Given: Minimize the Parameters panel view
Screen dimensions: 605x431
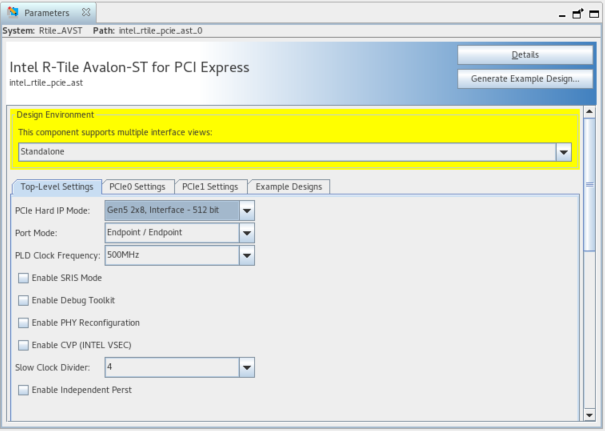Looking at the screenshot, I should click(562, 15).
